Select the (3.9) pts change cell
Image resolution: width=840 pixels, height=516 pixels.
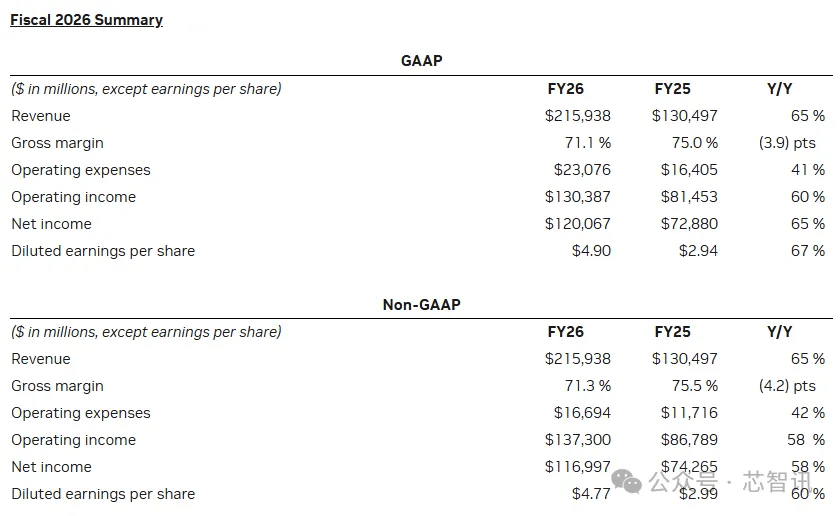(x=786, y=143)
